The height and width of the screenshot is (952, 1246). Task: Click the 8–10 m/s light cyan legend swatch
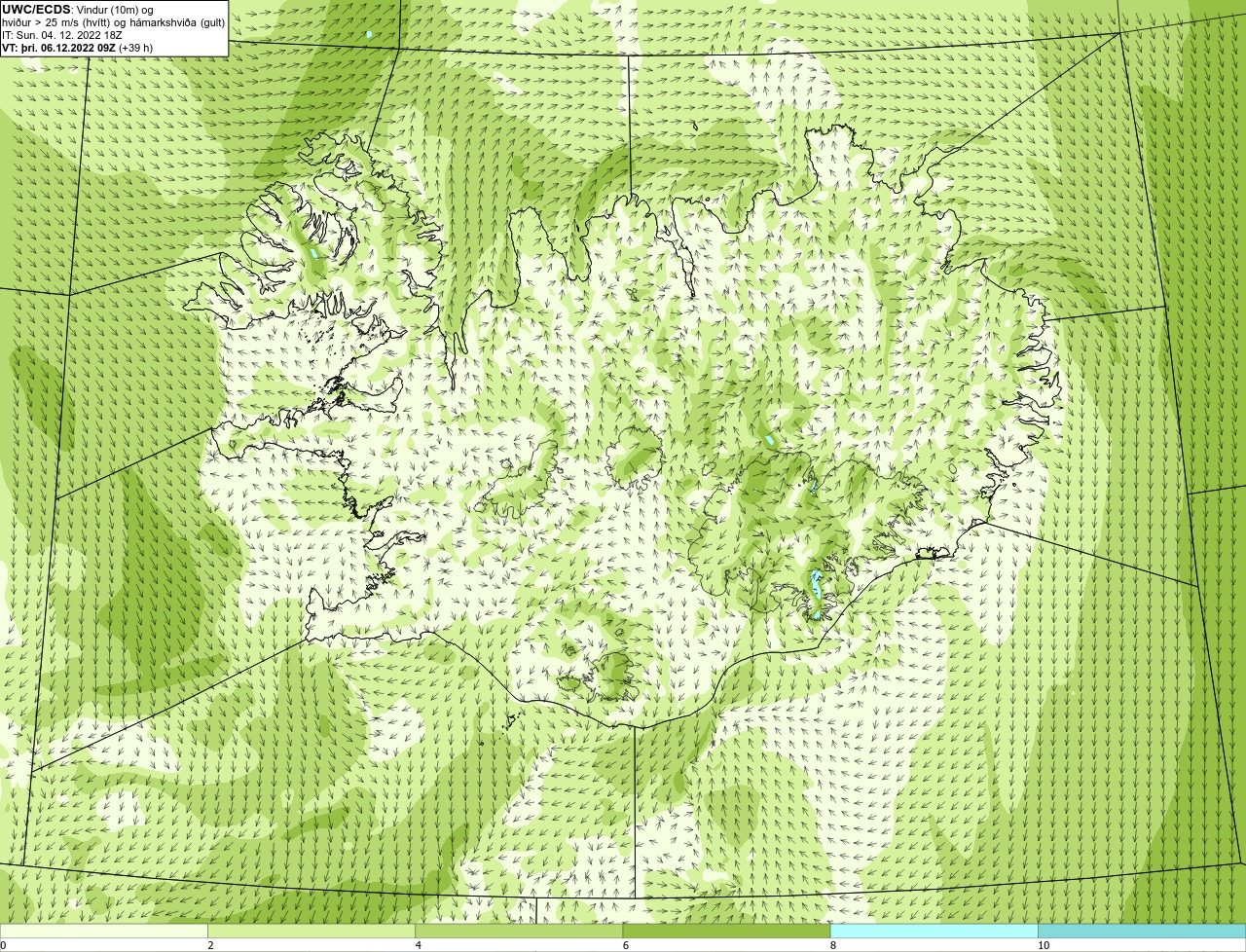pos(934,931)
